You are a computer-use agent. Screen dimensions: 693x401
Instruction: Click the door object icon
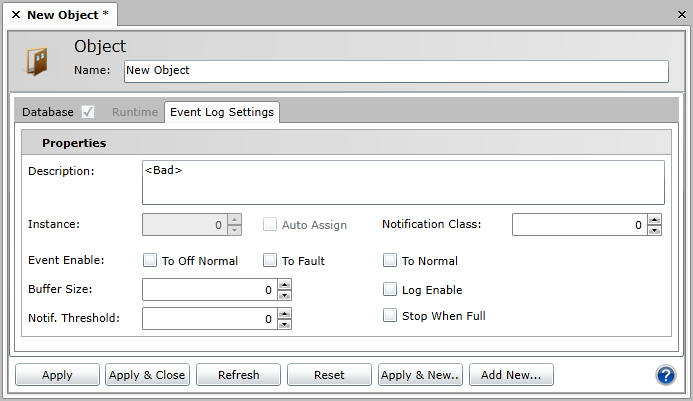tap(36, 61)
